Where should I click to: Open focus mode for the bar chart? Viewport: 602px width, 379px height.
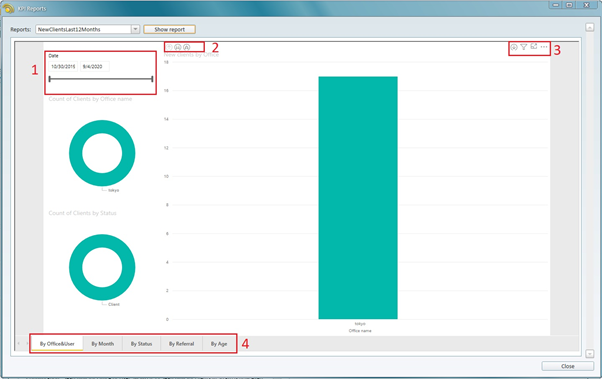[534, 46]
